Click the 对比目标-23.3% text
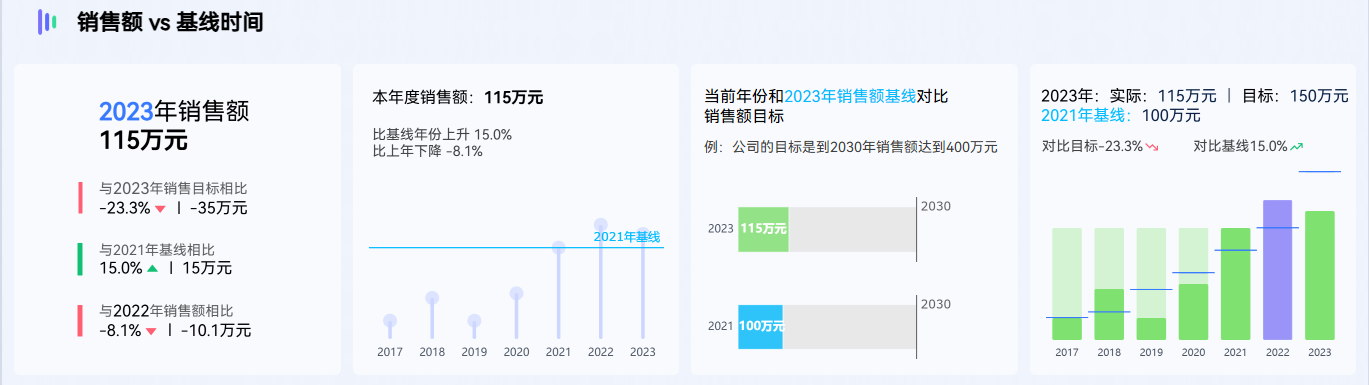Viewport: 1369px width, 385px height. pos(1092,146)
